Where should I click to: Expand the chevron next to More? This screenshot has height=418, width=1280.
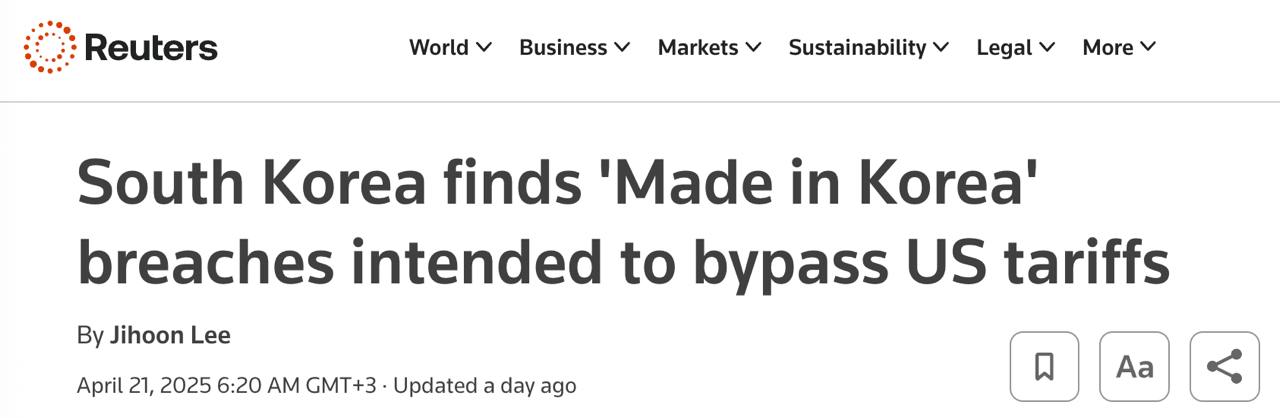pos(1147,47)
